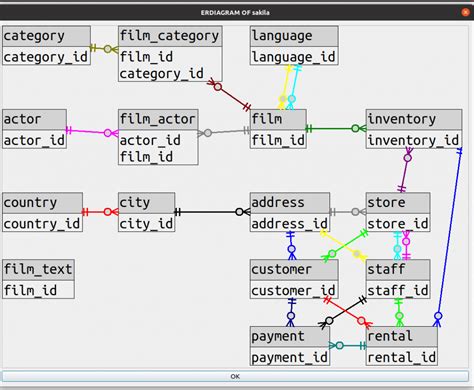Click the payment_id field

click(x=290, y=356)
